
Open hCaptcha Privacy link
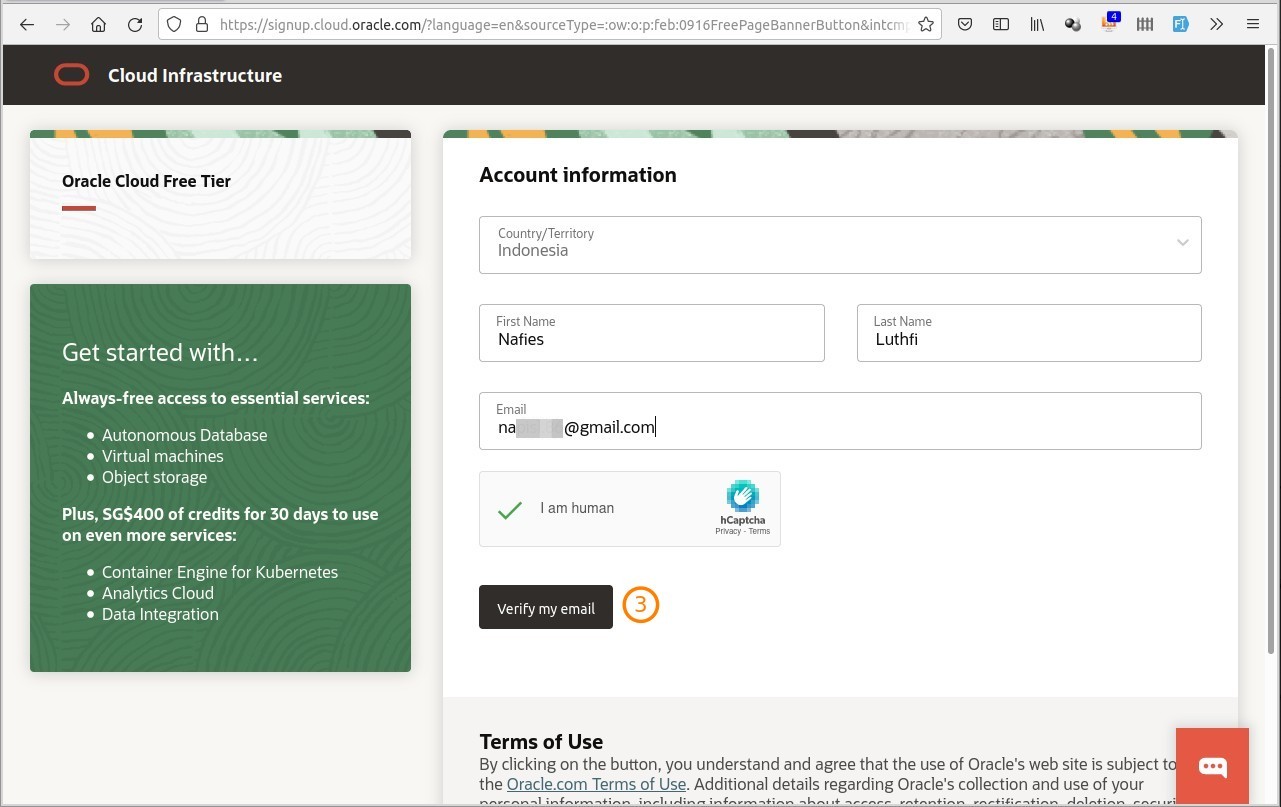tap(728, 531)
